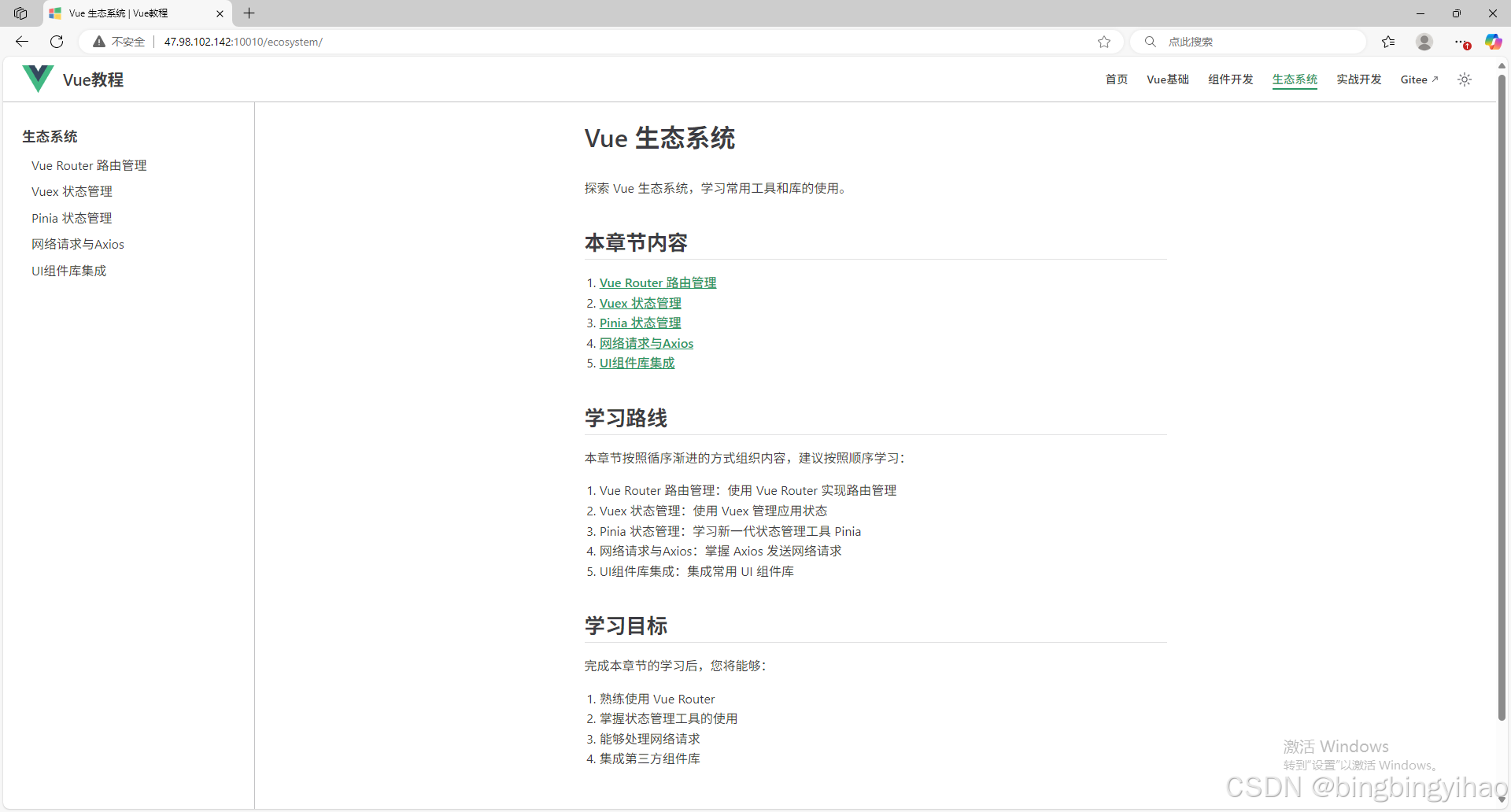1511x812 pixels.
Task: Click the Vue教程 site title
Action: pos(93,79)
